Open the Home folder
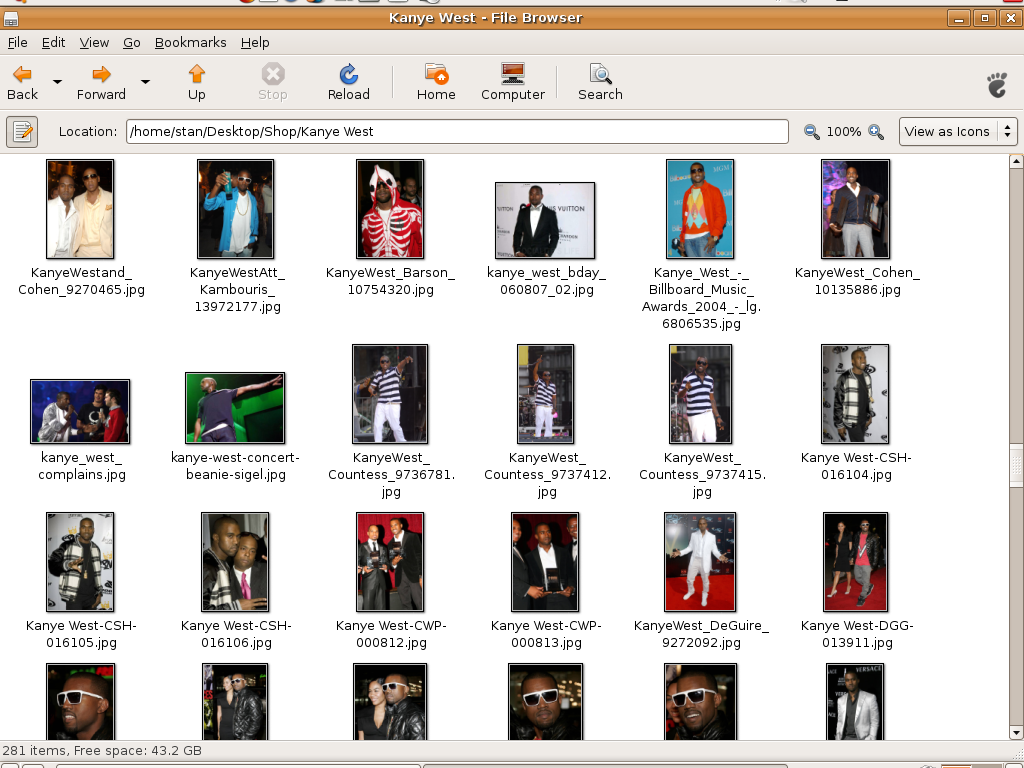 [436, 82]
